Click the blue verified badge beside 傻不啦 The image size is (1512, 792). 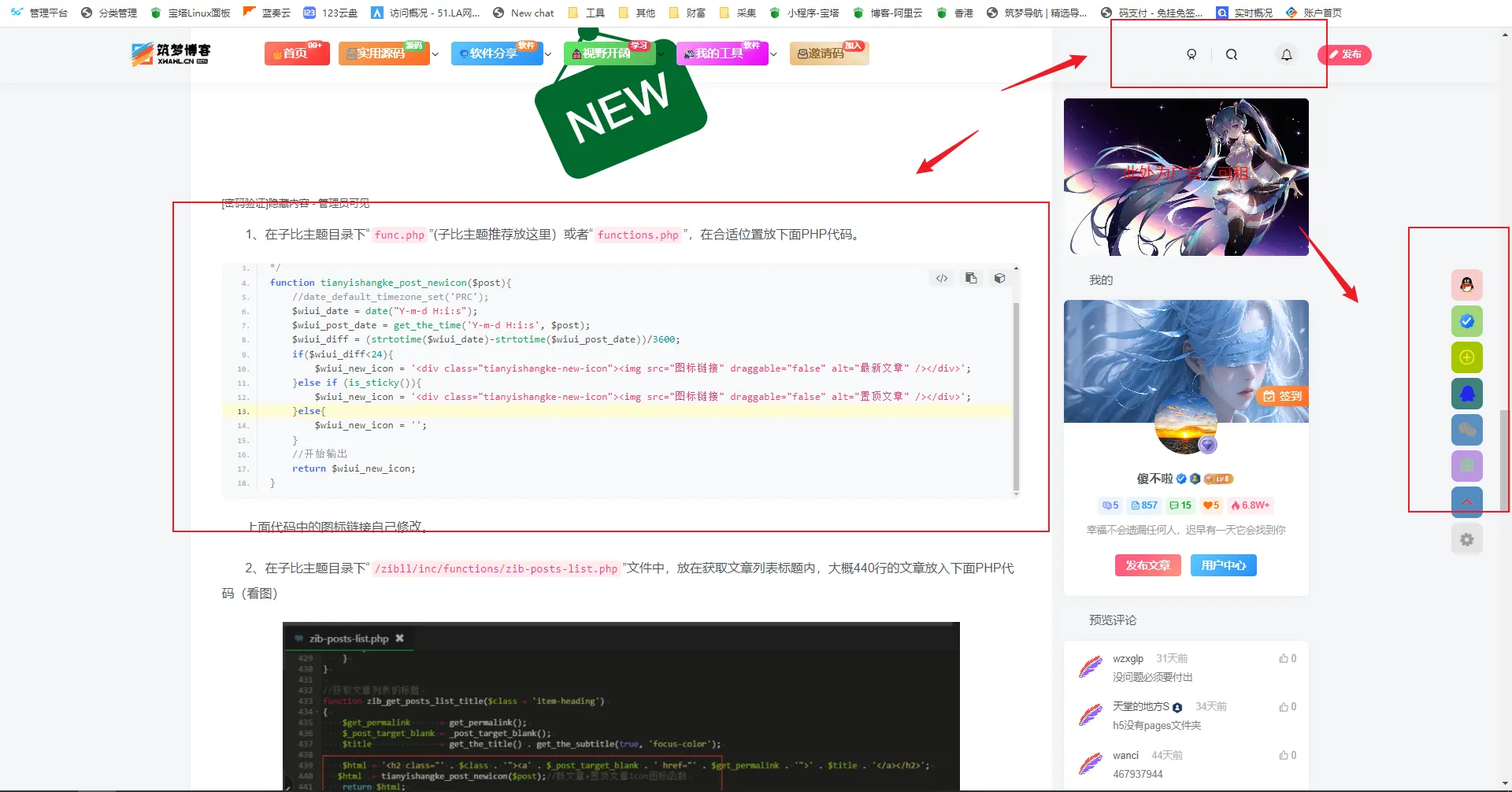click(1181, 479)
